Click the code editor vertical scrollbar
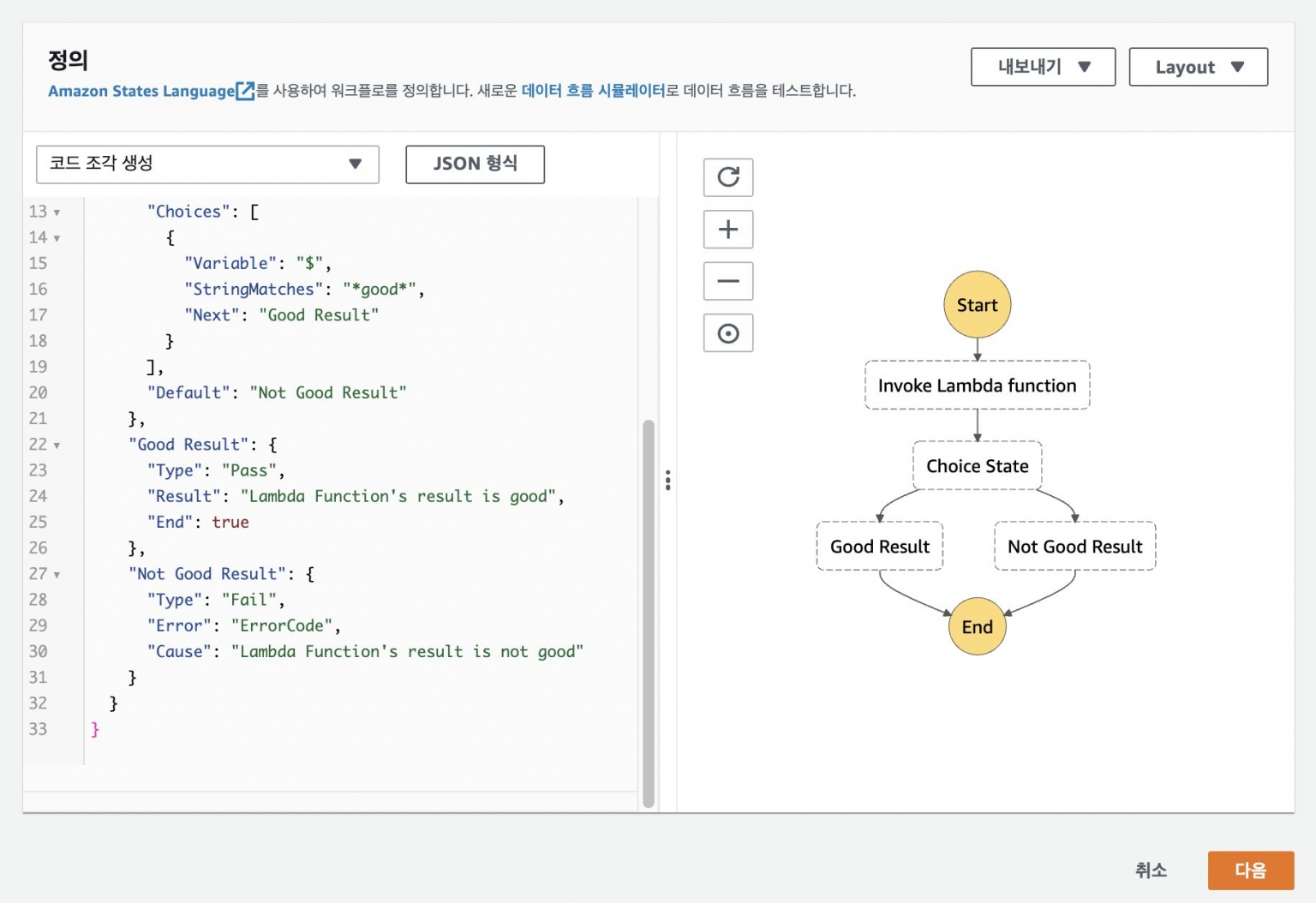Screen dimensions: 1316x903 pyautogui.click(x=649, y=613)
